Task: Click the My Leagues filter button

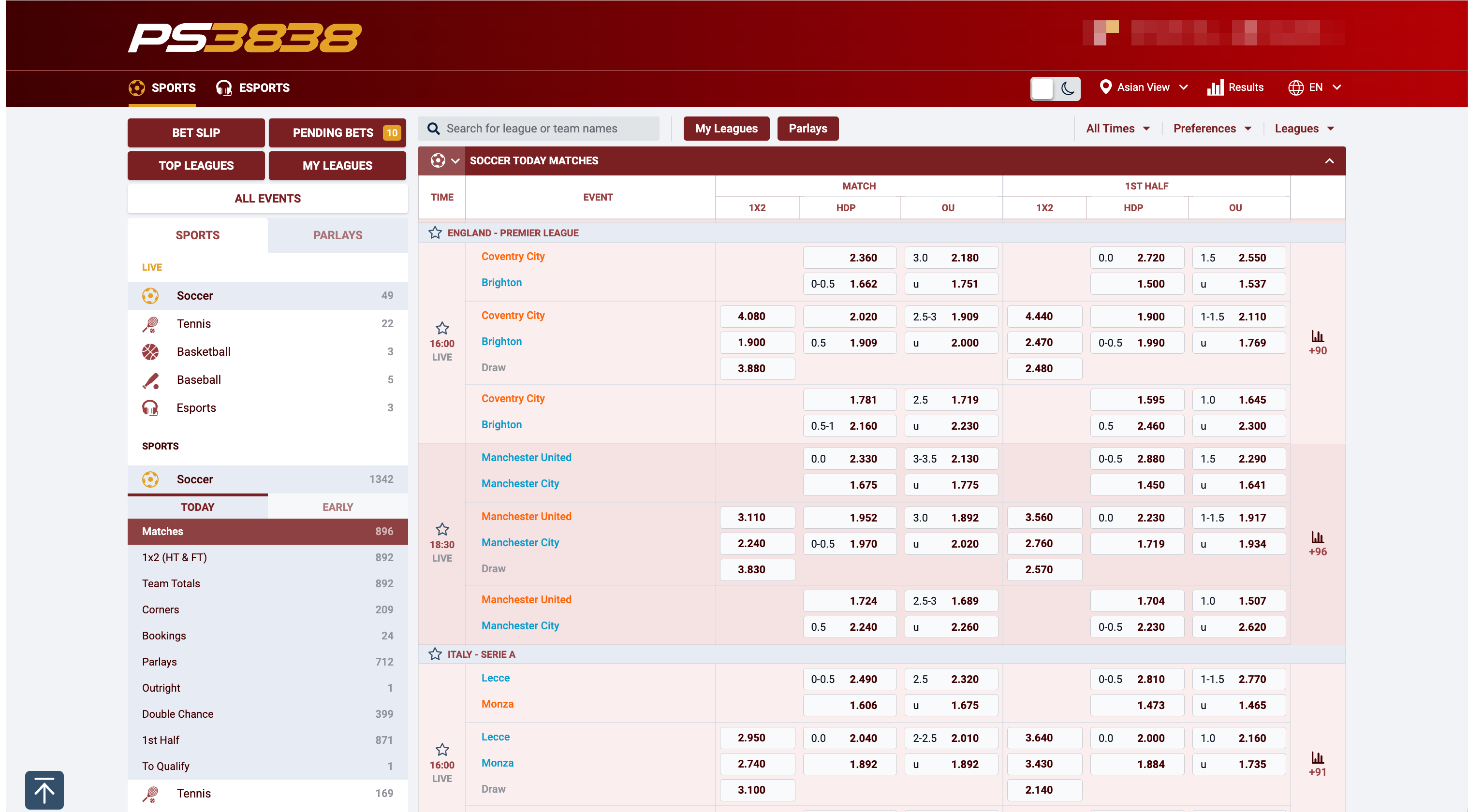Action: [727, 129]
